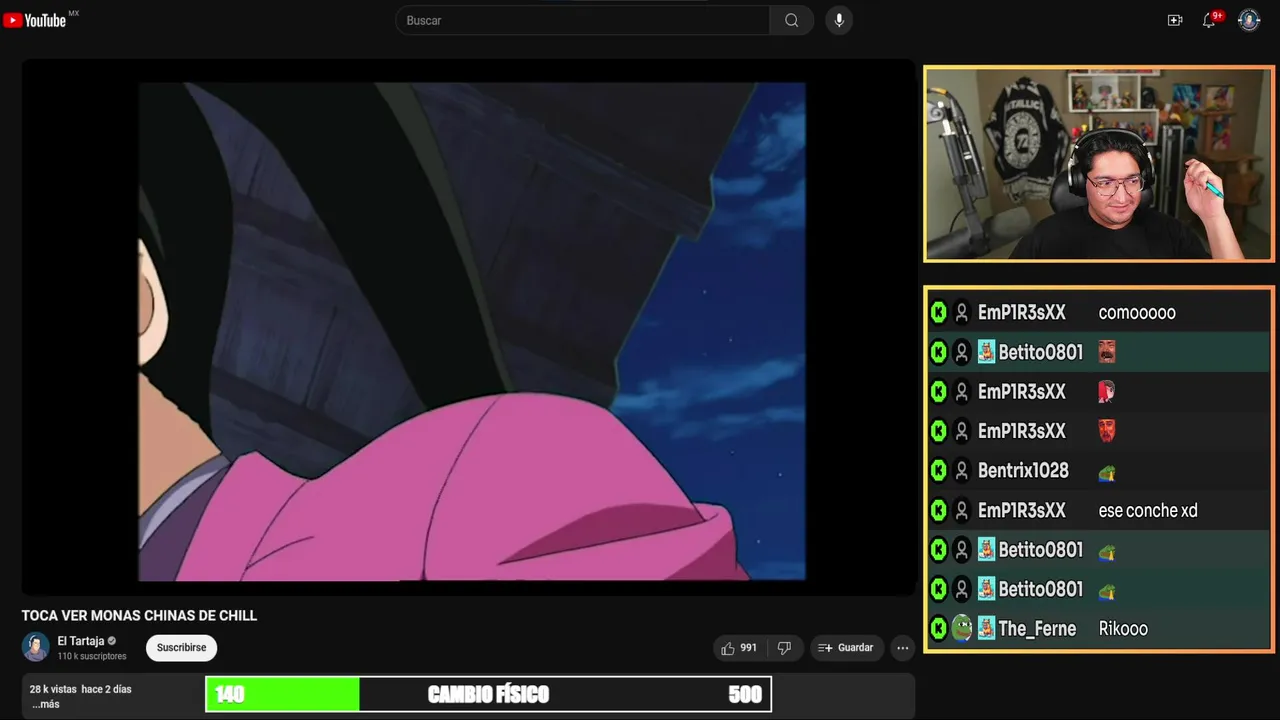Click the green Kick badge beside The_Ferne
The width and height of the screenshot is (1280, 720).
938,628
